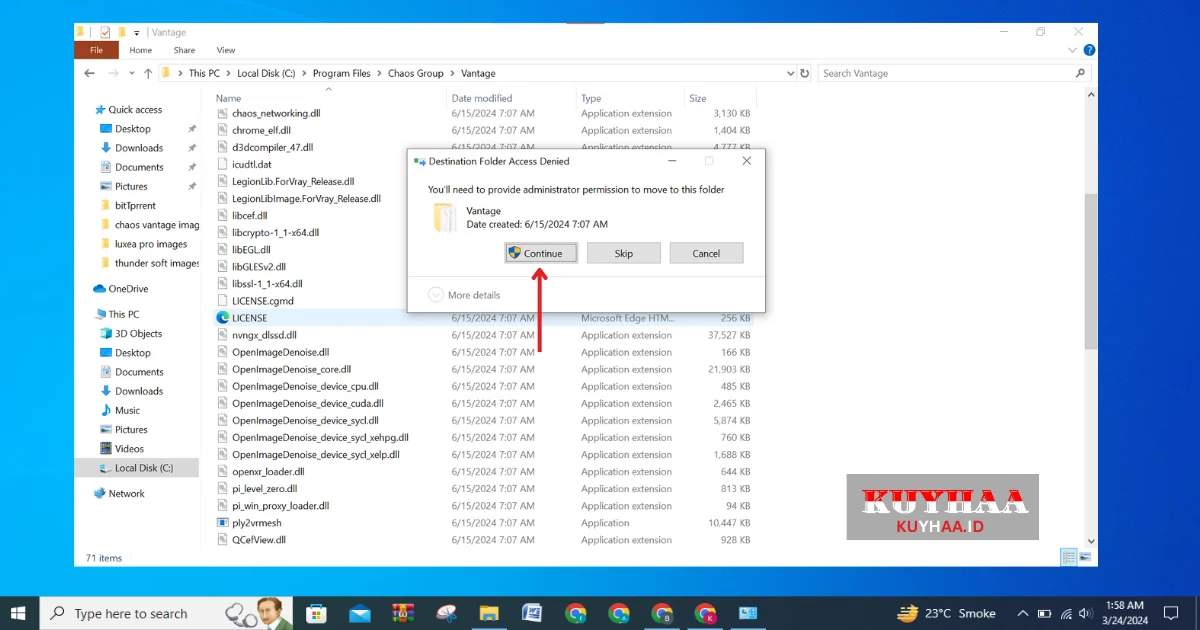Viewport: 1200px width, 630px height.
Task: Open the File ribbon tab
Action: point(97,50)
